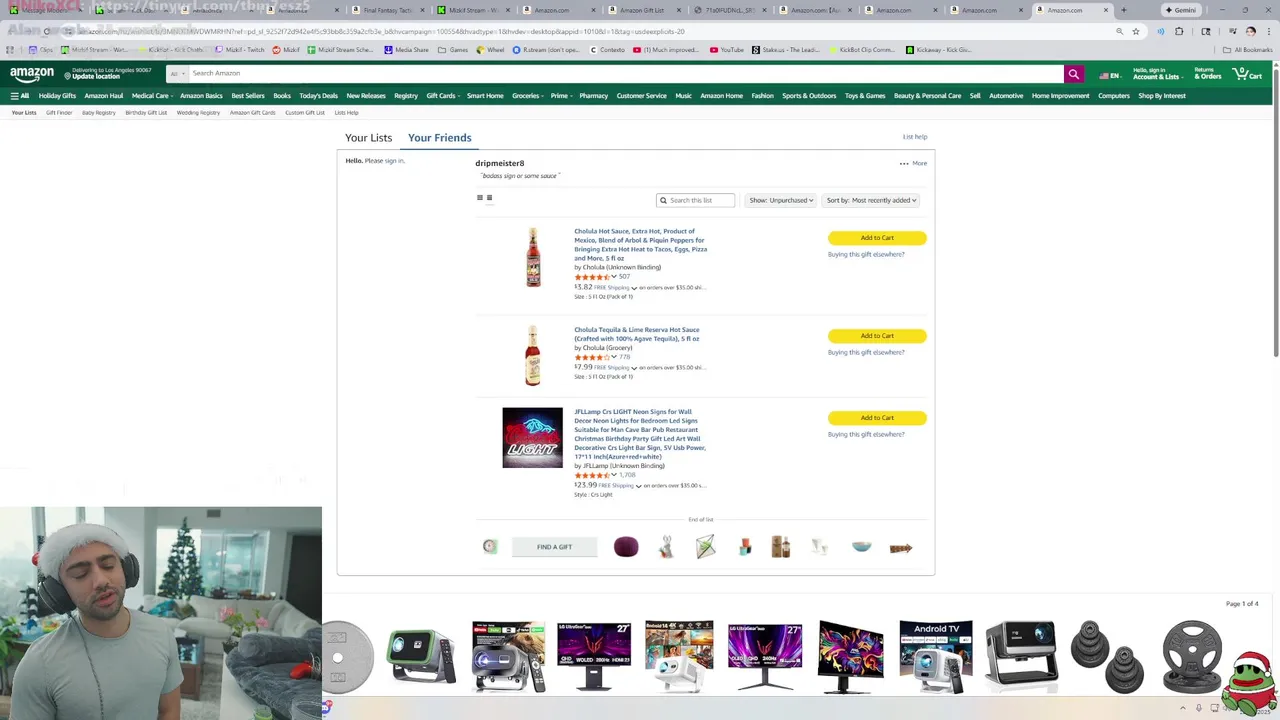Click Buying this gift elsewhere for neon sign
The image size is (1280, 720).
coord(866,434)
